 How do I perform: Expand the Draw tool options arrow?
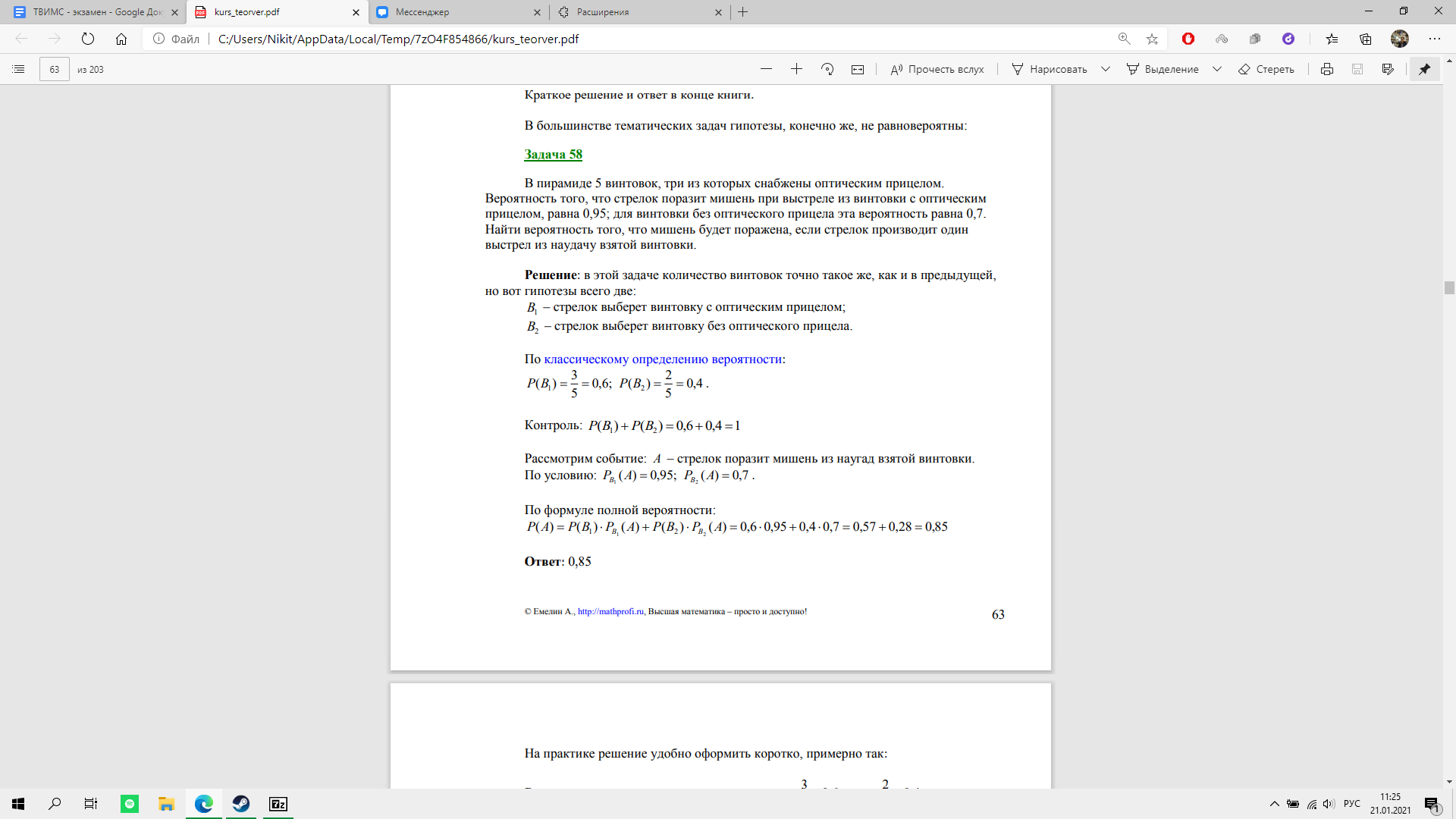tap(1106, 69)
